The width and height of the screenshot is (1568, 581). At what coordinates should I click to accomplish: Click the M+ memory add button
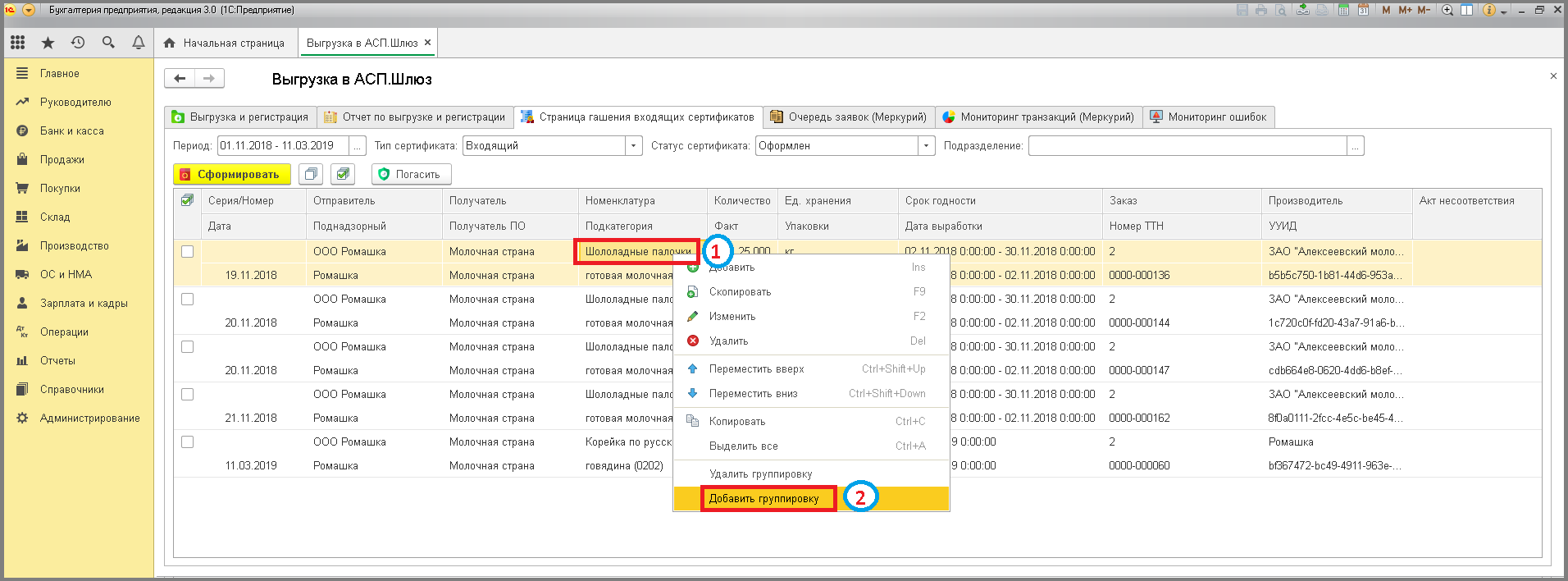[1405, 10]
